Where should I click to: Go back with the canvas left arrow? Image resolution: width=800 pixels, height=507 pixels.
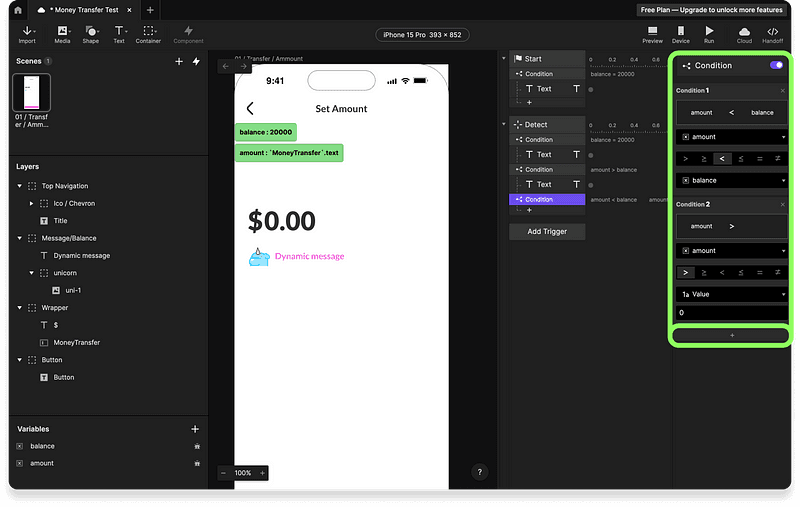(226, 66)
